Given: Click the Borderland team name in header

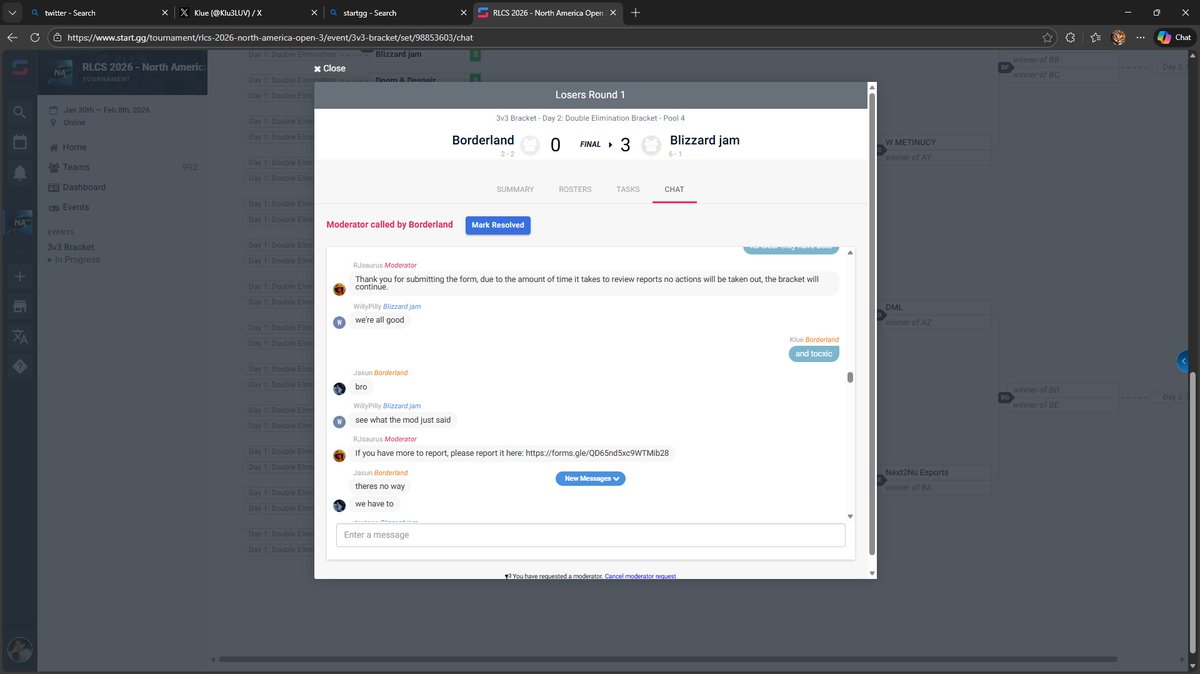Looking at the screenshot, I should click(x=483, y=141).
